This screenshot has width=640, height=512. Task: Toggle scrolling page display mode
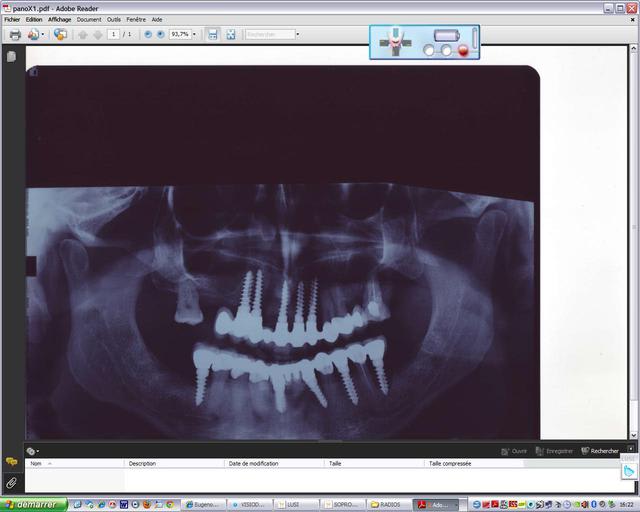pos(212,34)
